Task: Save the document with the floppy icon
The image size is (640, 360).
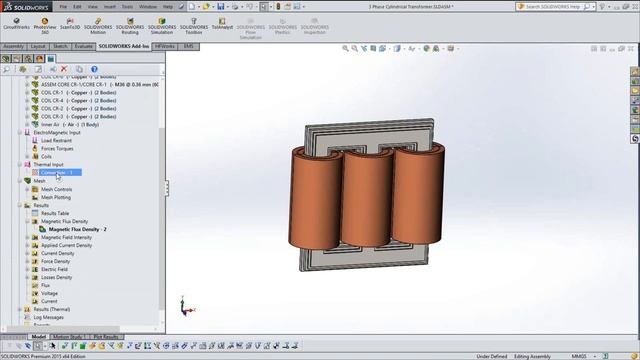Action: (x=221, y=7)
